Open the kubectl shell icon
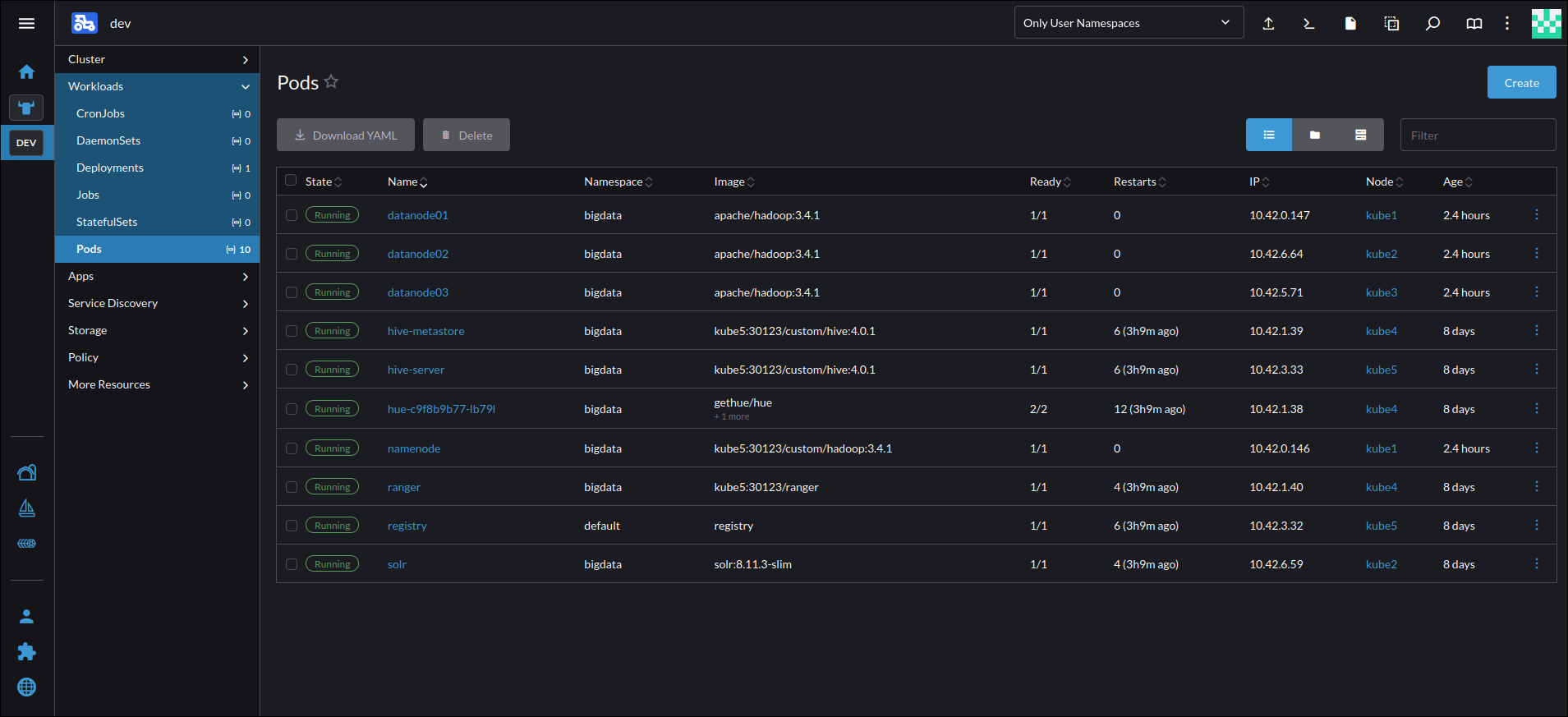The width and height of the screenshot is (1568, 717). click(1309, 23)
